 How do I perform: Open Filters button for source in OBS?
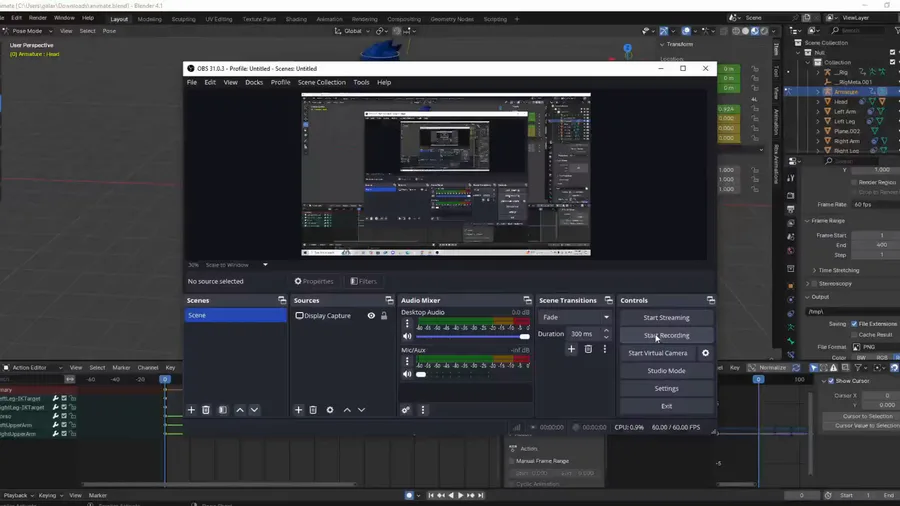363,281
